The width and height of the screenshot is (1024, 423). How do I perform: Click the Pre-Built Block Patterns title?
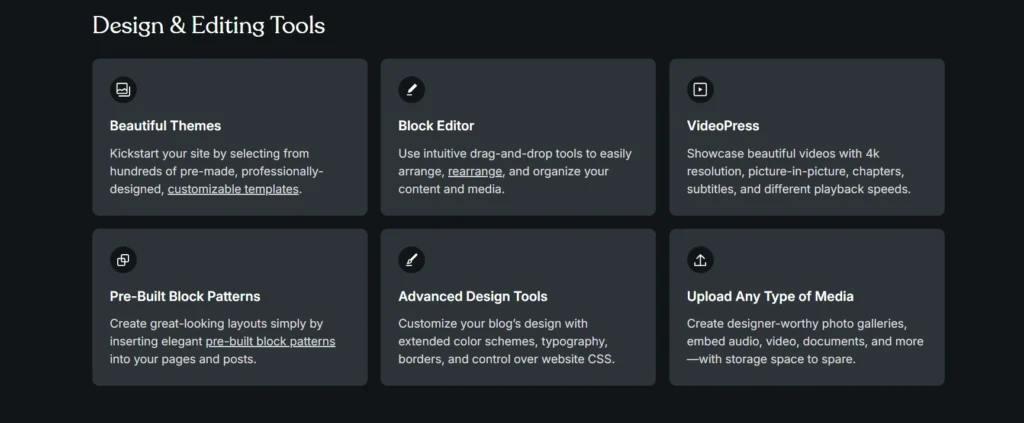(x=185, y=296)
